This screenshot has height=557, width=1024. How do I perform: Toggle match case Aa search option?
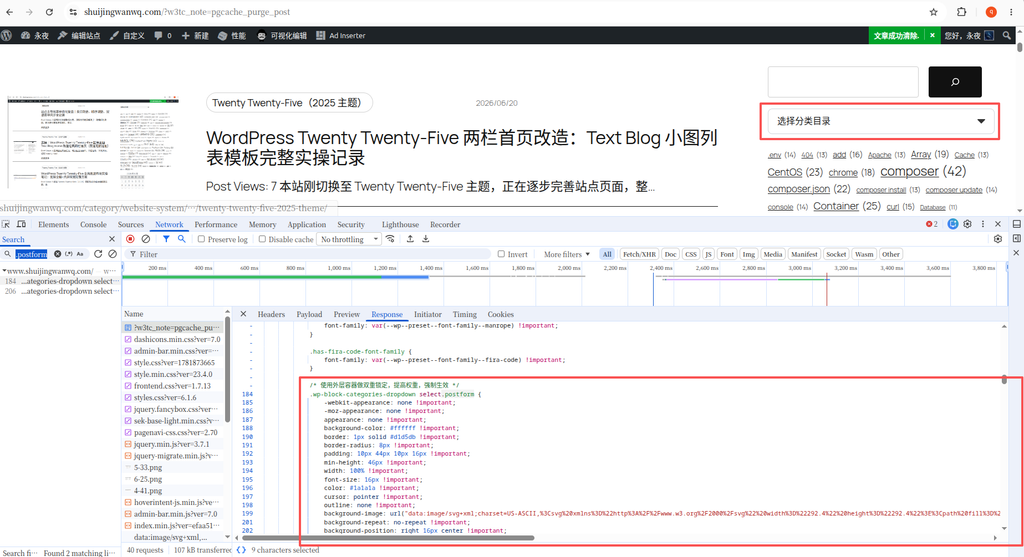(80, 254)
